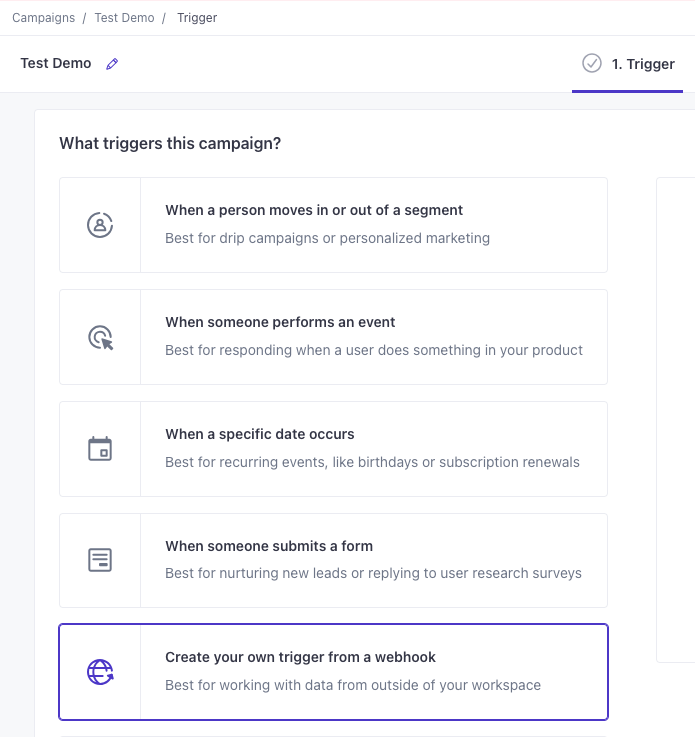
Task: Select 'When a person moves in or out of a segment'
Action: click(x=314, y=210)
